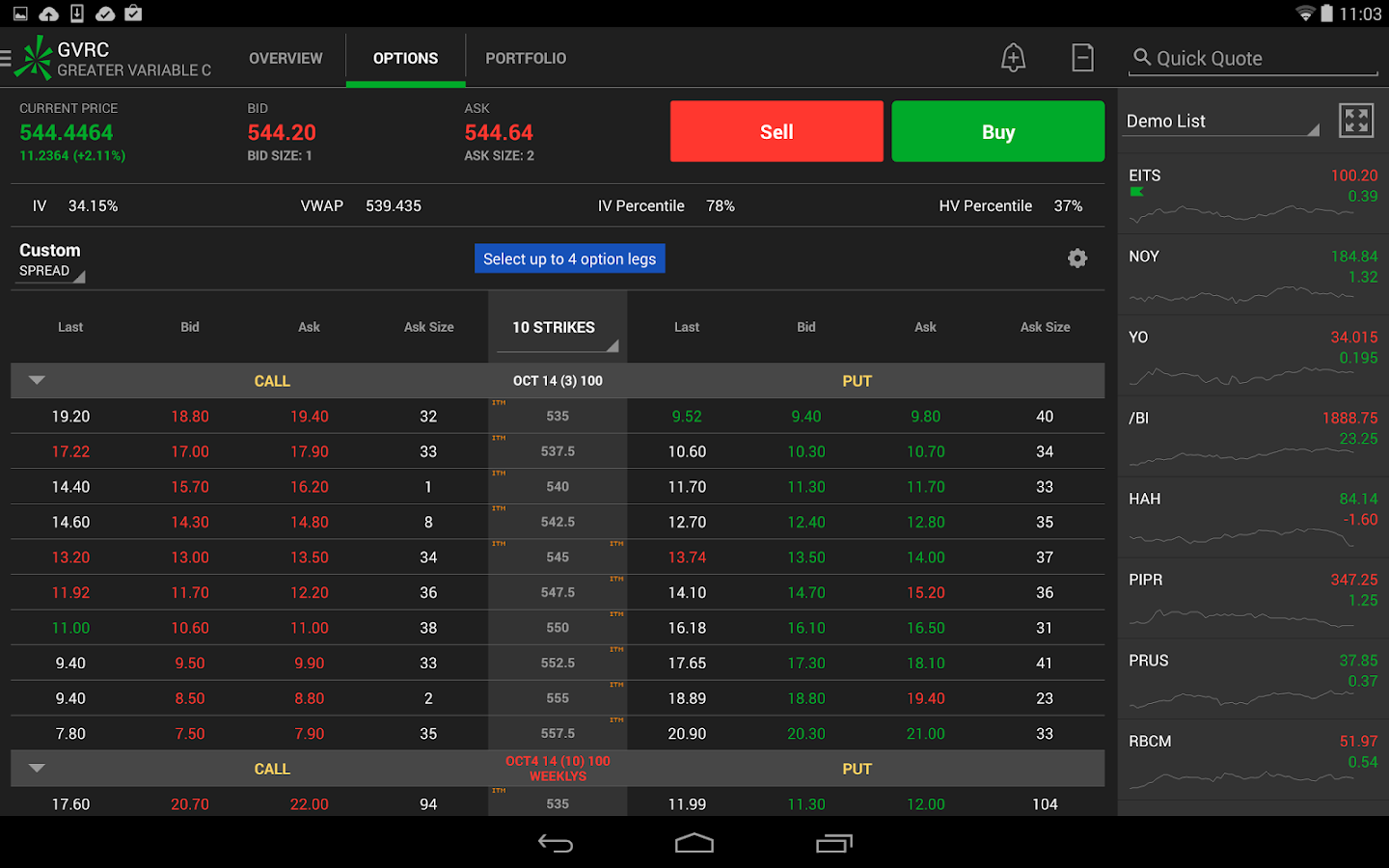Select the PIPR watchlist chart row
Viewport: 1389px width, 868px height.
point(1252,599)
